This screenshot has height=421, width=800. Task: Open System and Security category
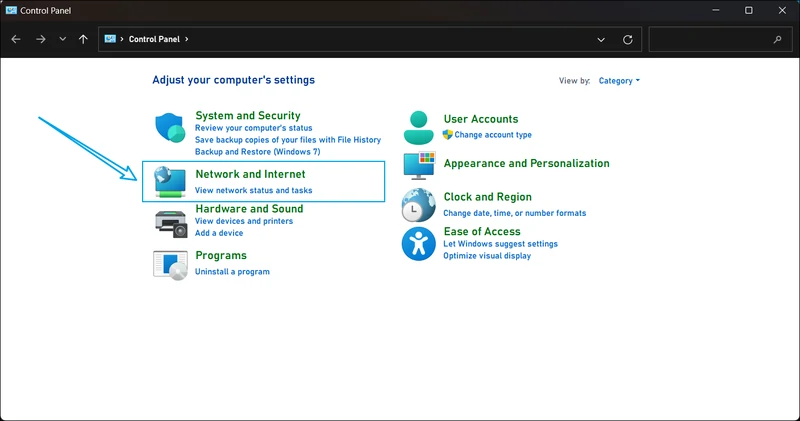click(x=248, y=115)
